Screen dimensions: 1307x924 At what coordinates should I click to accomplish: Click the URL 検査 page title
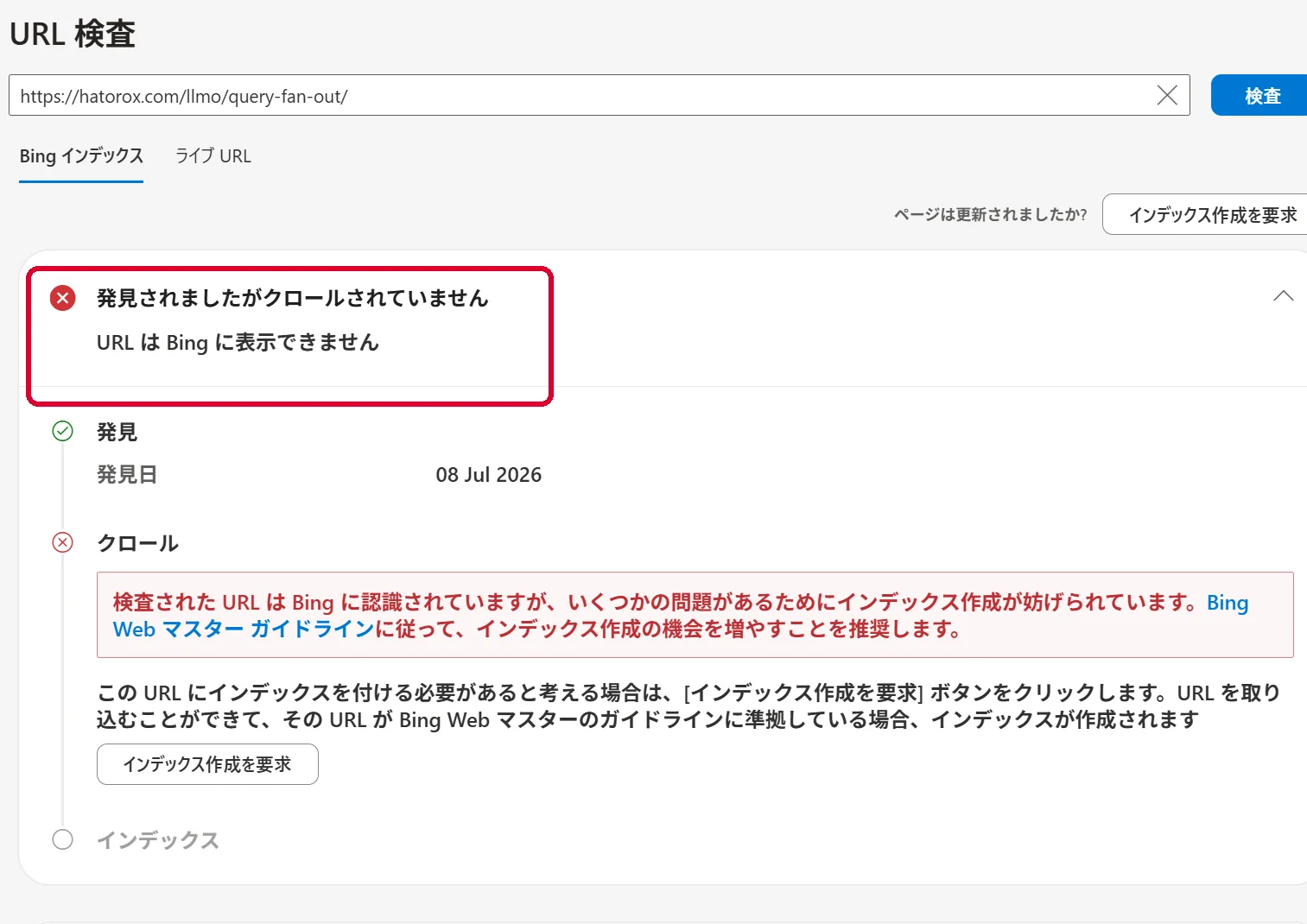click(x=73, y=34)
